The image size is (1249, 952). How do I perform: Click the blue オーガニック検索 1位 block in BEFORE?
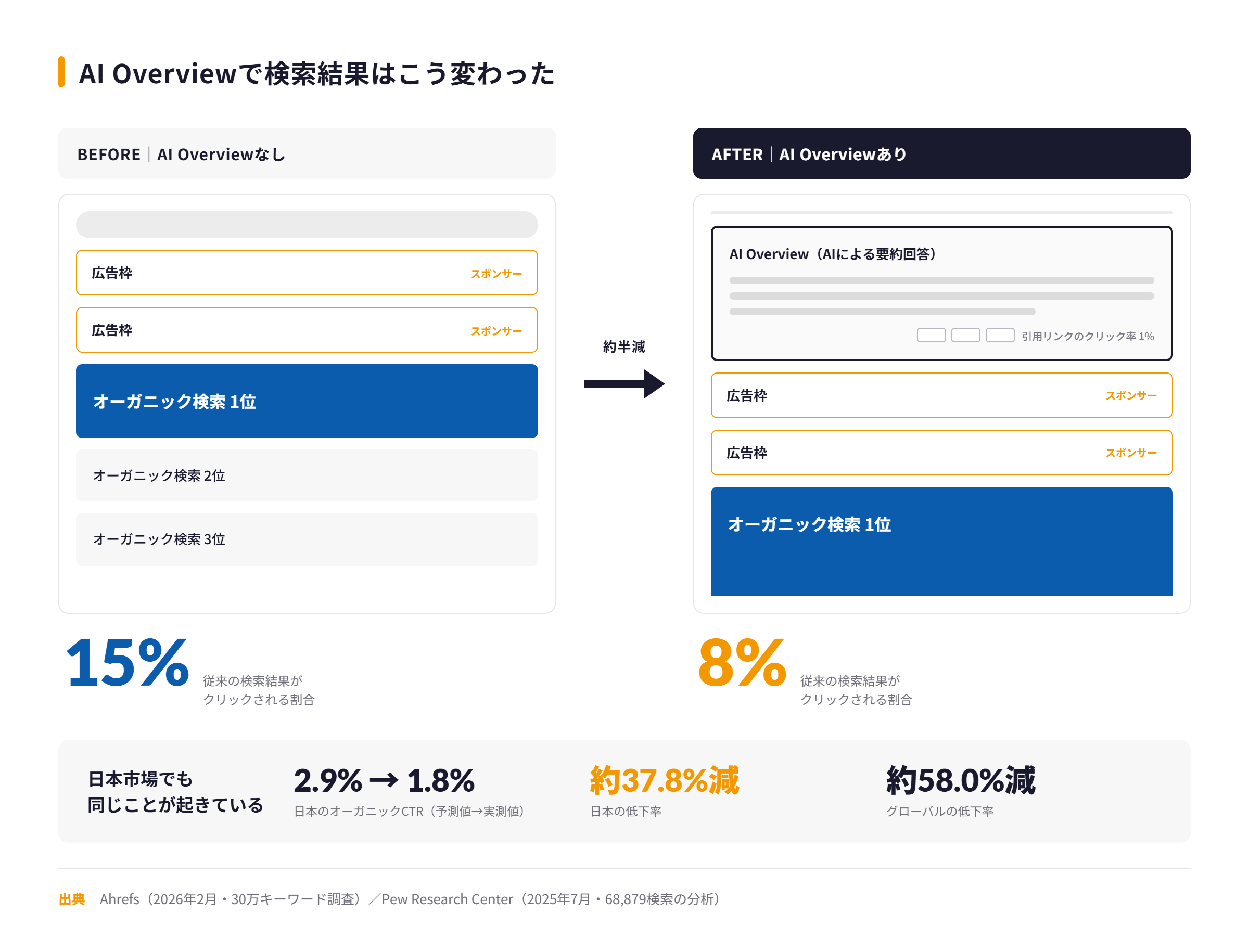[x=307, y=401]
